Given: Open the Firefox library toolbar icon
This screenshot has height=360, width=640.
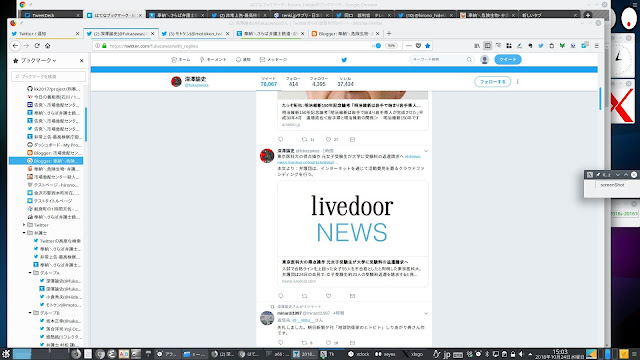Looking at the screenshot, I should click(477, 46).
